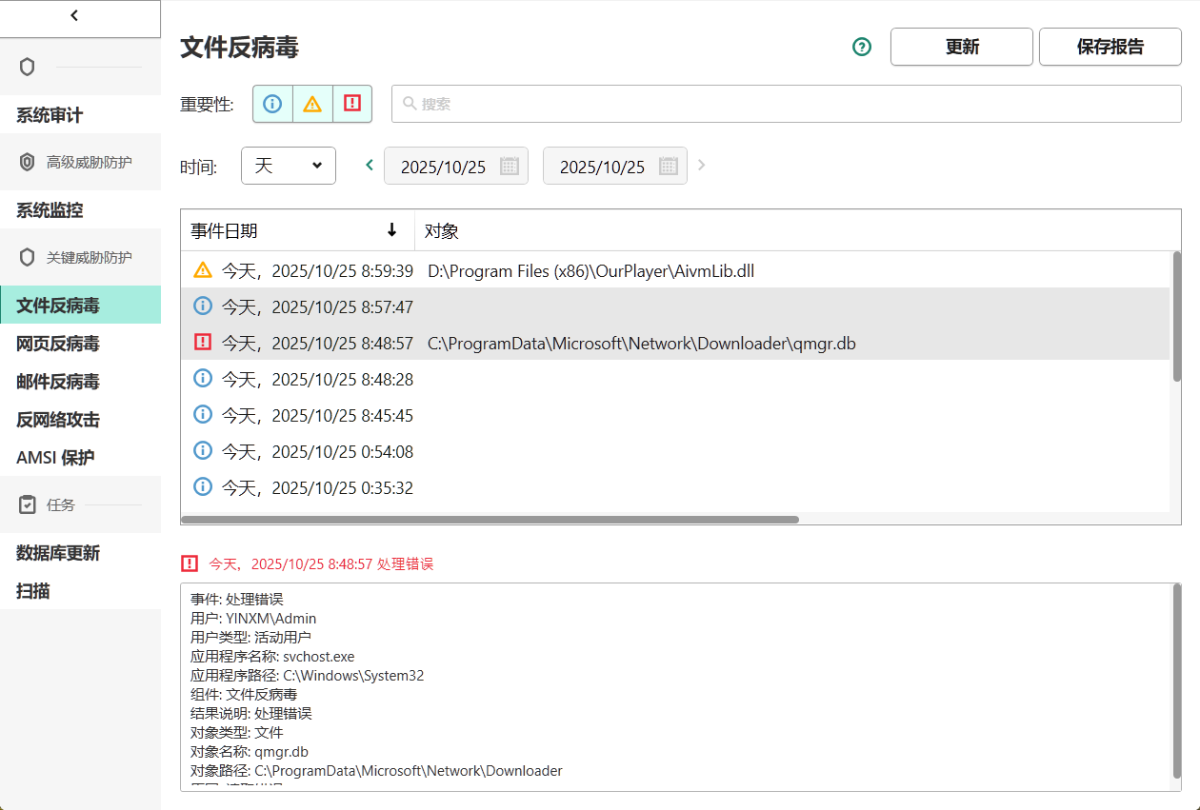Sort by 事件日期 column header arrow

(392, 230)
